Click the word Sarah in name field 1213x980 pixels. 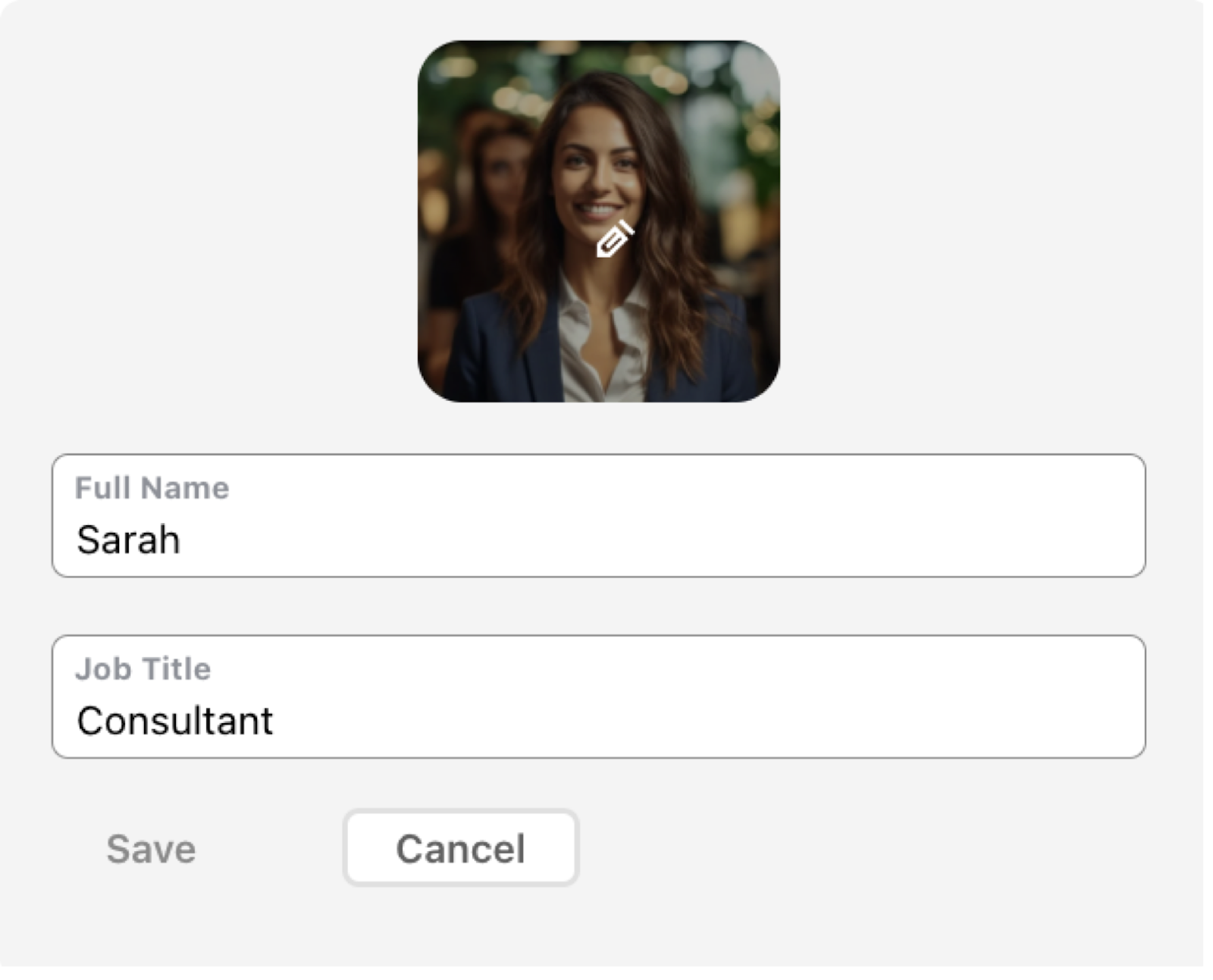click(128, 540)
